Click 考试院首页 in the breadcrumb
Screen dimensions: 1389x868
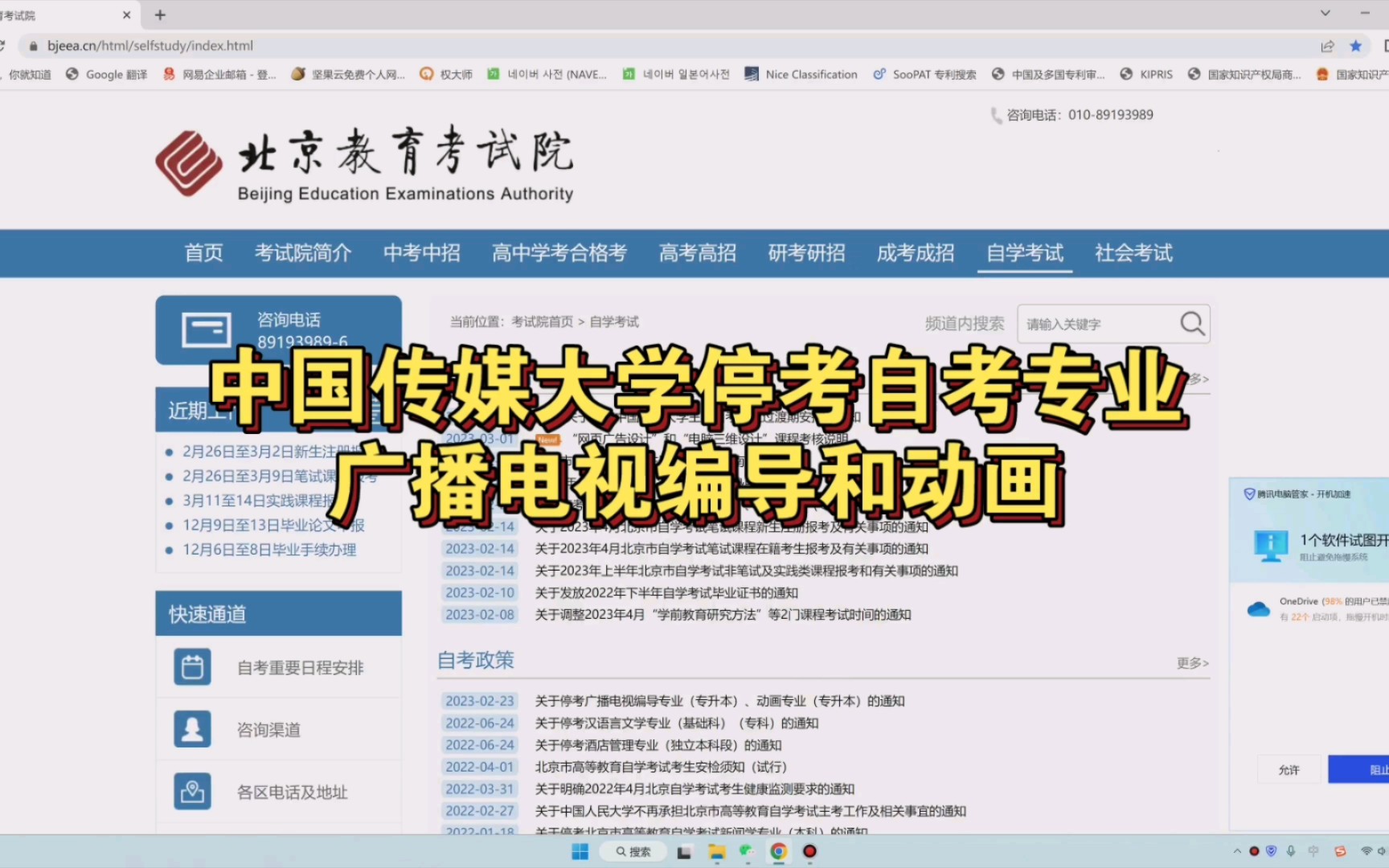point(543,321)
